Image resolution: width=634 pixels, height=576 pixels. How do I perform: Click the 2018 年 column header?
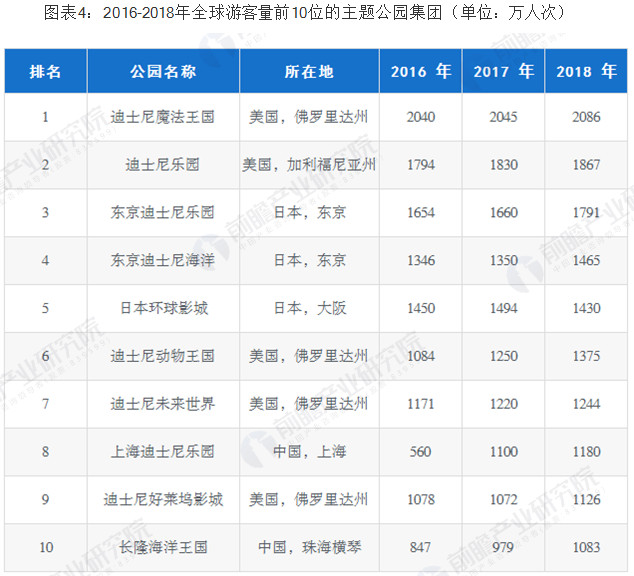586,72
